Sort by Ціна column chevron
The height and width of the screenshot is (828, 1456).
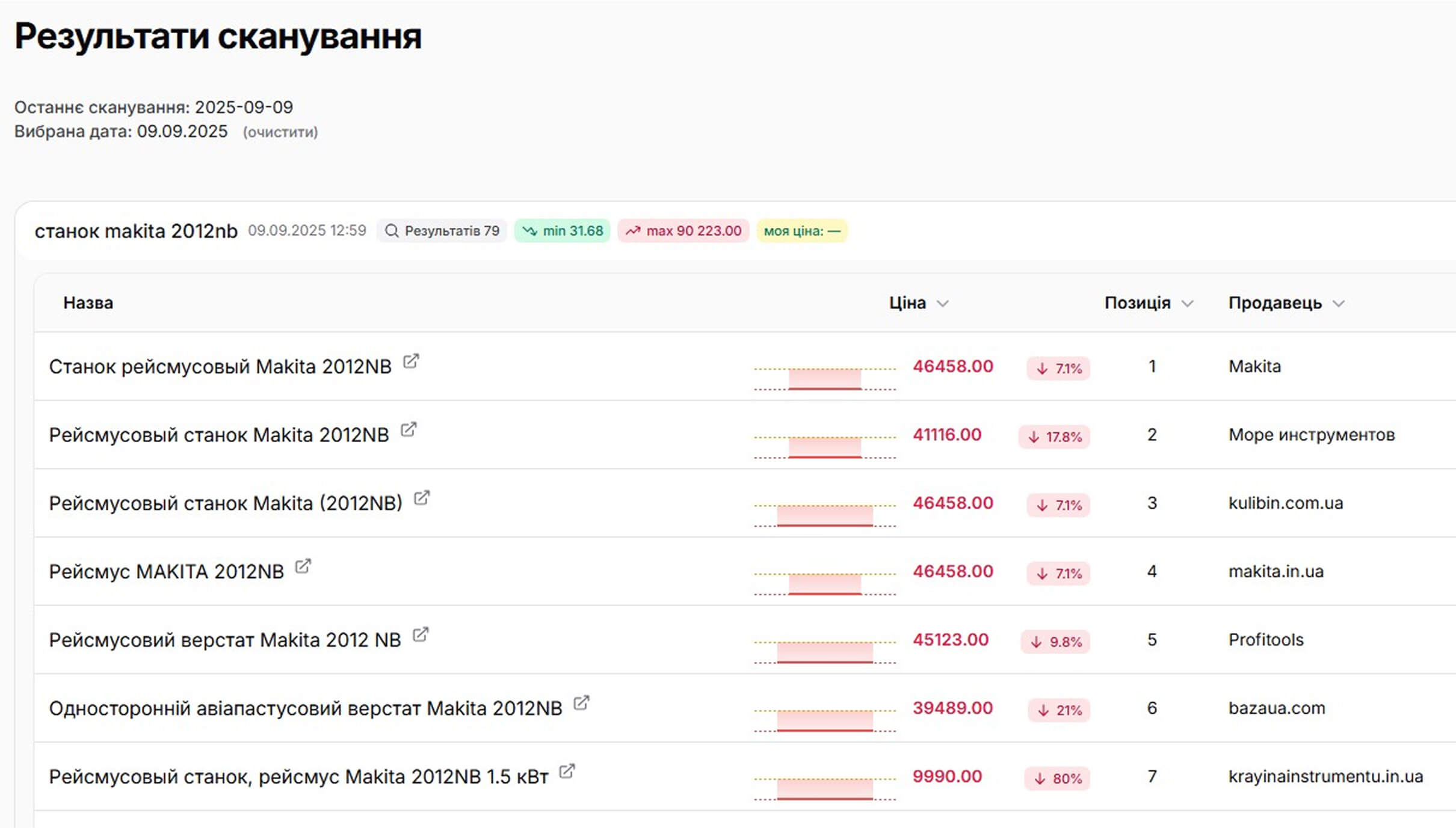[943, 304]
